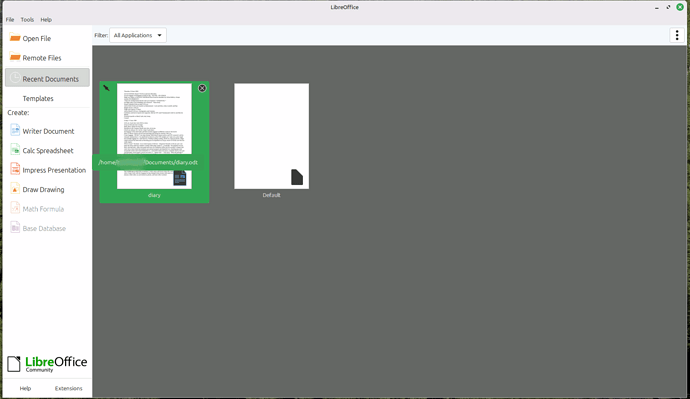Pin the diary document with pushpin icon
The height and width of the screenshot is (399, 690).
tap(106, 88)
